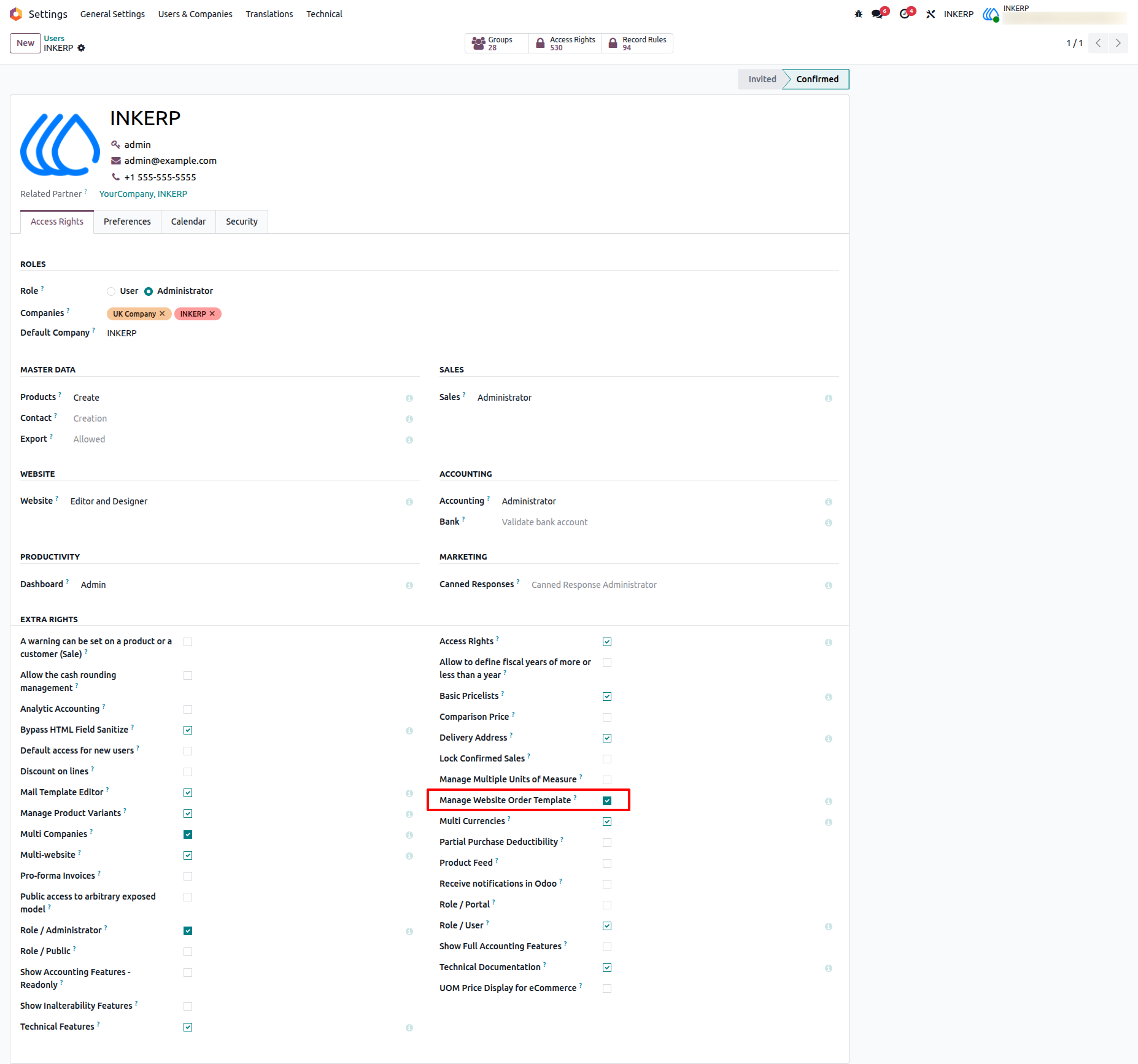The image size is (1138, 1064).
Task: Edit the admin@example.com email field
Action: point(171,161)
